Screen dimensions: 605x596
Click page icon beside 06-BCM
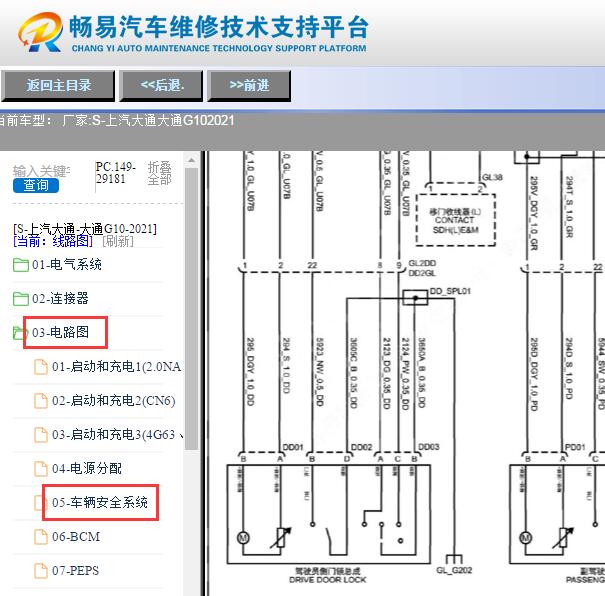pos(41,537)
